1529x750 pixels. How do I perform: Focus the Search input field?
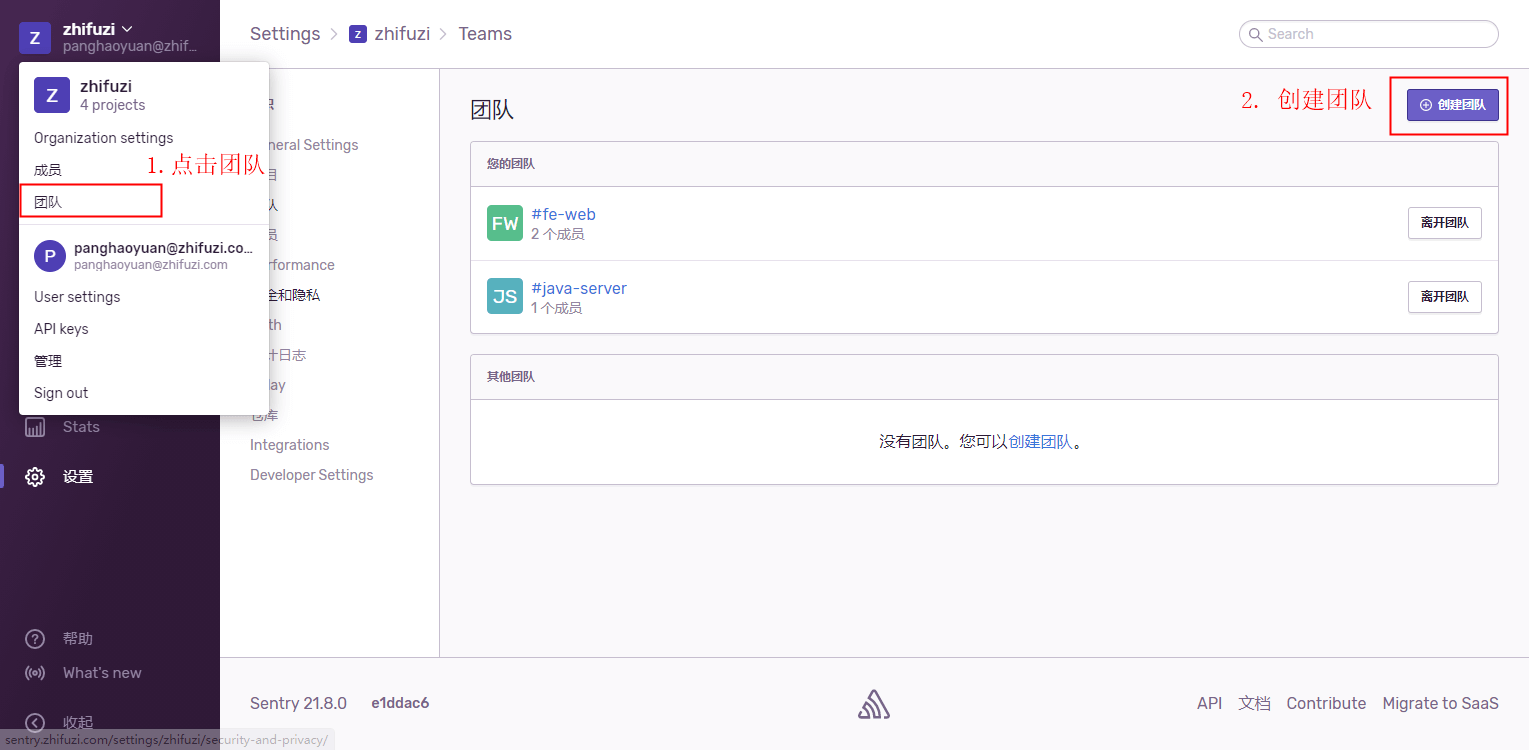pos(1369,34)
